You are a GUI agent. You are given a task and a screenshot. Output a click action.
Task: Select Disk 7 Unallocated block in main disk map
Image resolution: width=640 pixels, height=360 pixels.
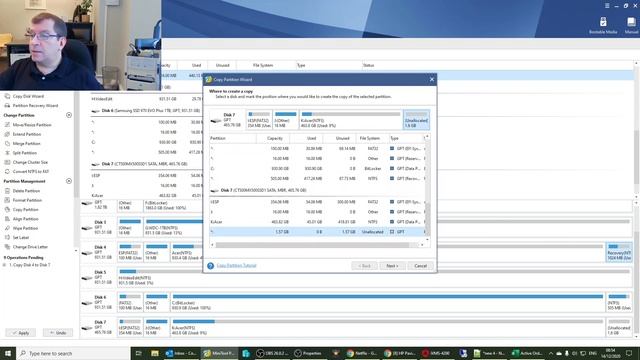click(619, 327)
